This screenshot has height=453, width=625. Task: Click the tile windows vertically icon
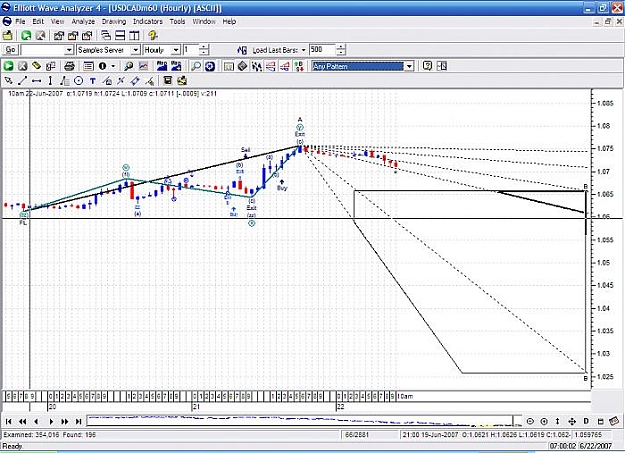134,35
